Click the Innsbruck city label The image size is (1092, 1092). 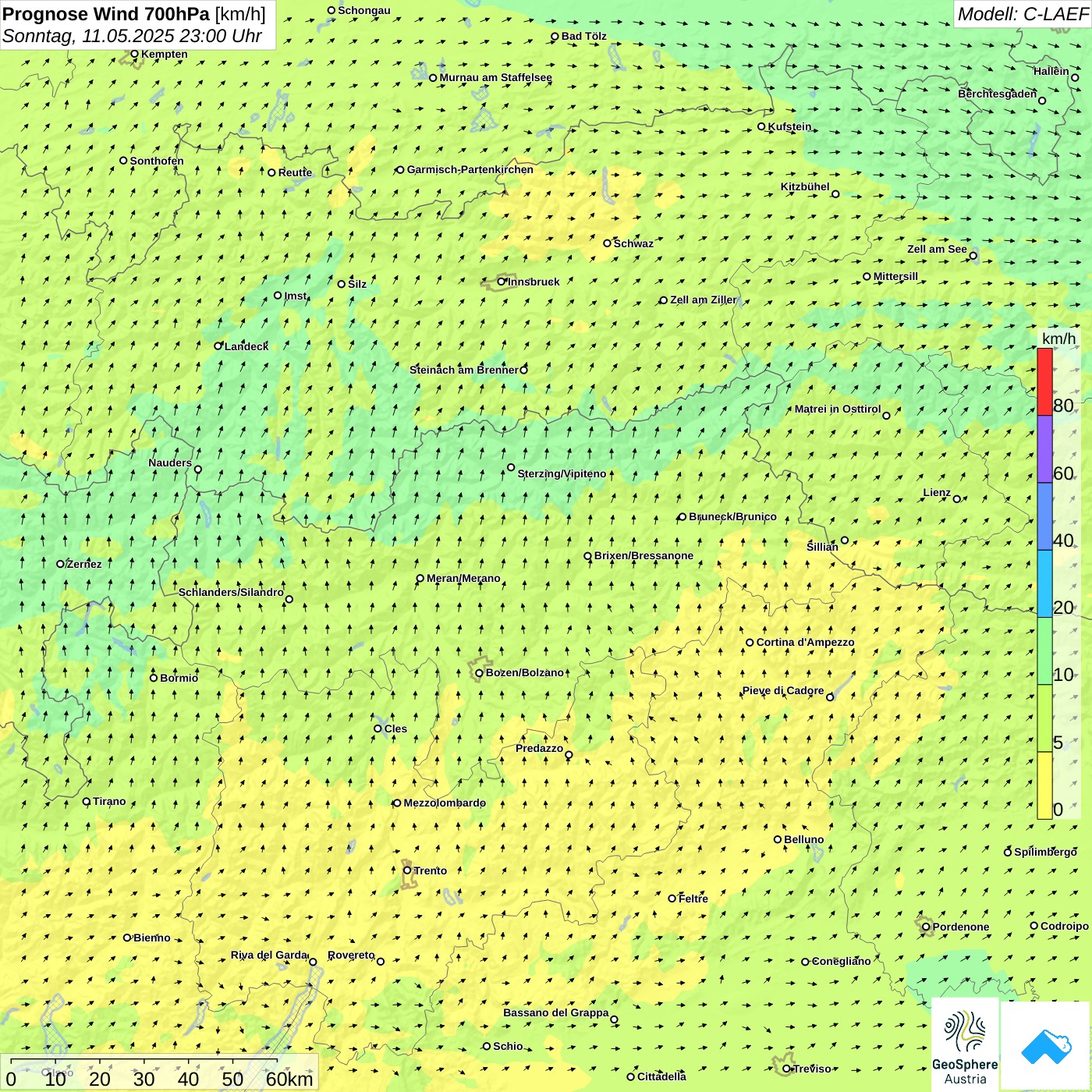click(534, 282)
